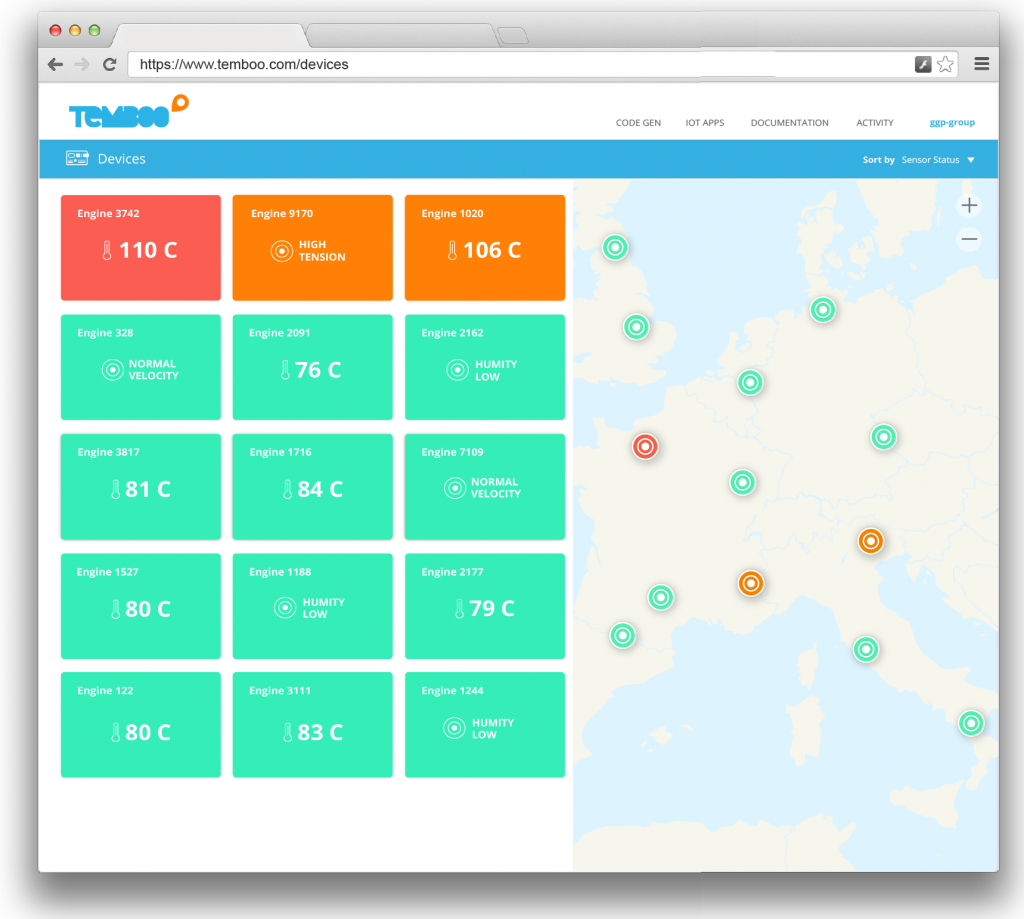Click the green marker in southern Italy
1024x919 pixels.
(x=971, y=723)
